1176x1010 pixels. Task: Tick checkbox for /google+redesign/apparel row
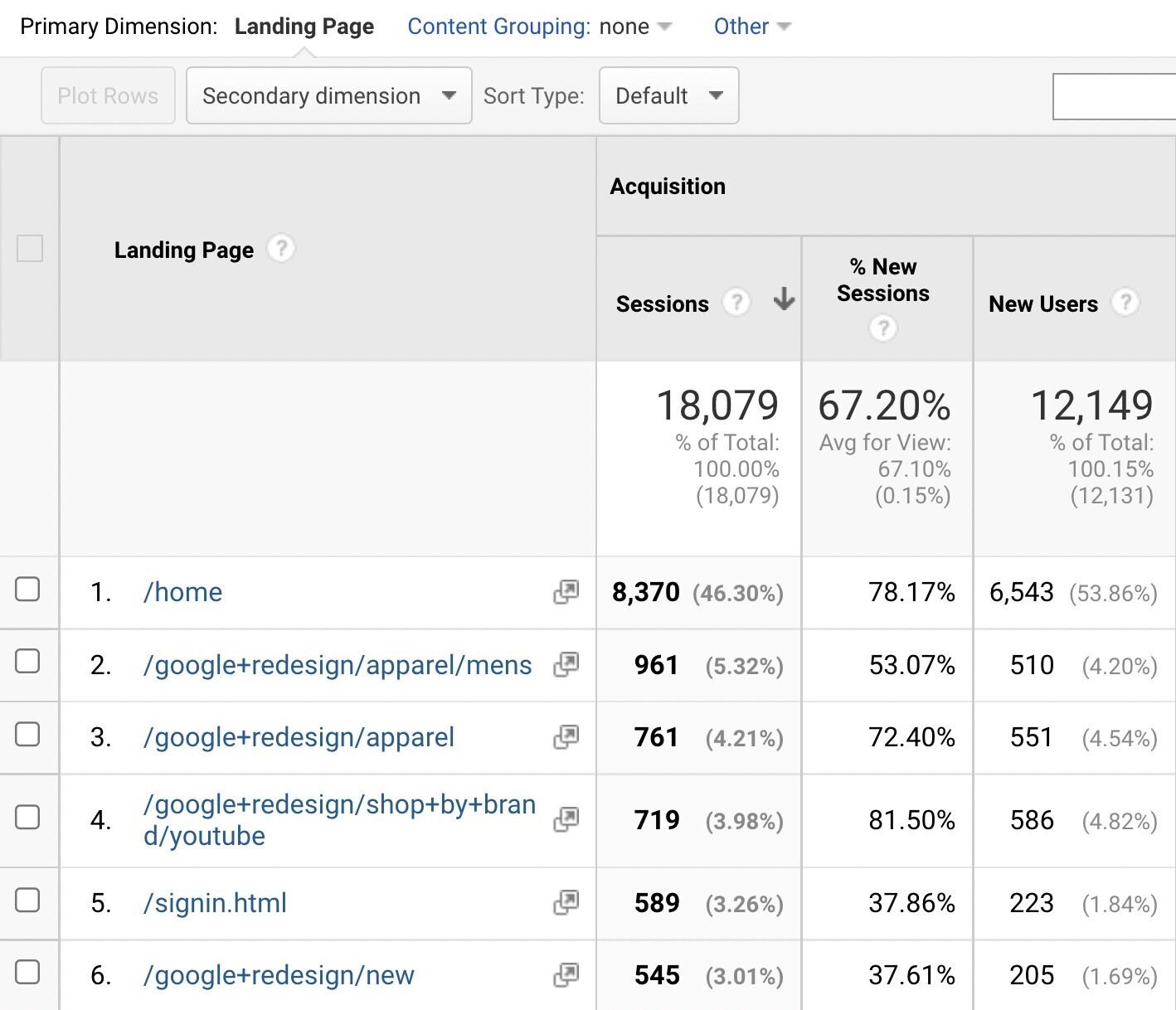click(x=27, y=734)
